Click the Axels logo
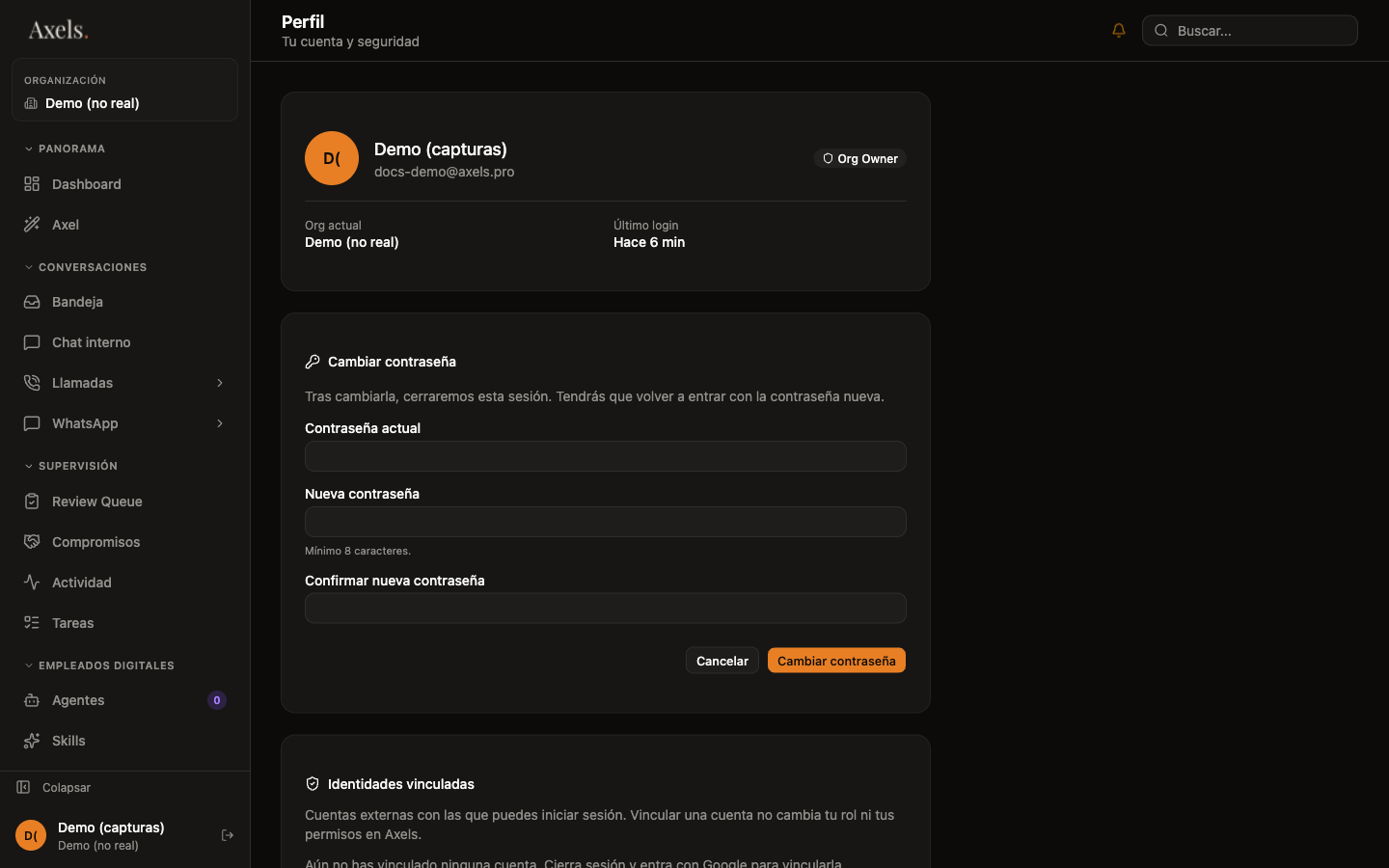Image resolution: width=1389 pixels, height=868 pixels. 58,30
